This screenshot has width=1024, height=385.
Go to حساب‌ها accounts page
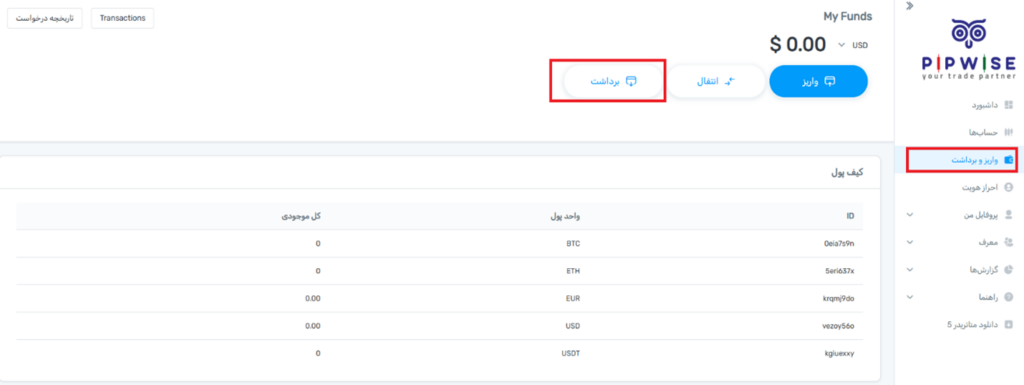tap(984, 132)
